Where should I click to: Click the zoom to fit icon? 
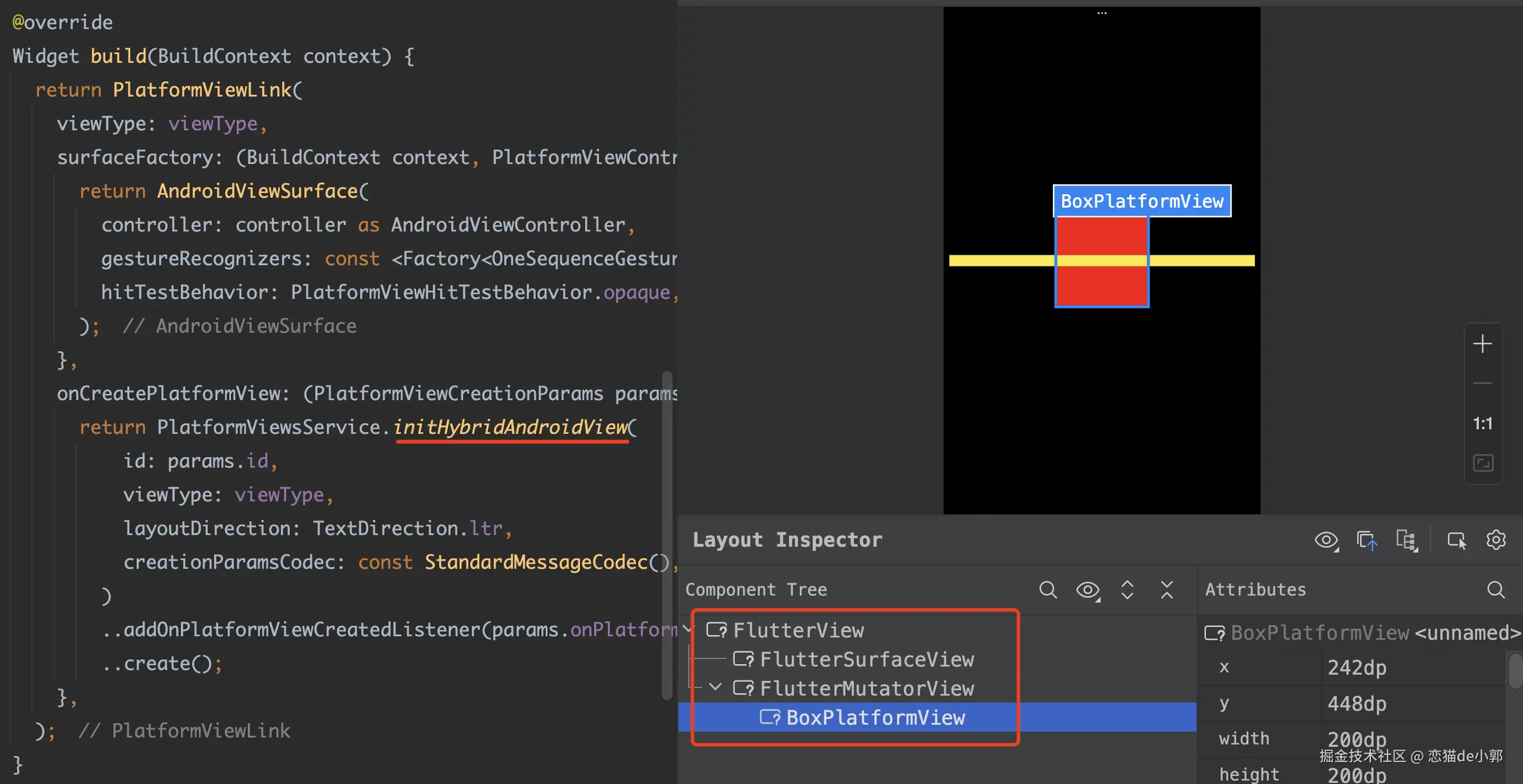(1482, 463)
